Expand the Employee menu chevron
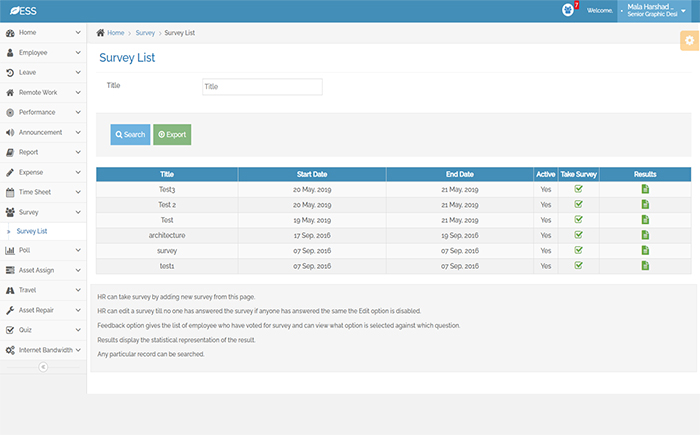Image resolution: width=700 pixels, height=435 pixels. click(78, 53)
